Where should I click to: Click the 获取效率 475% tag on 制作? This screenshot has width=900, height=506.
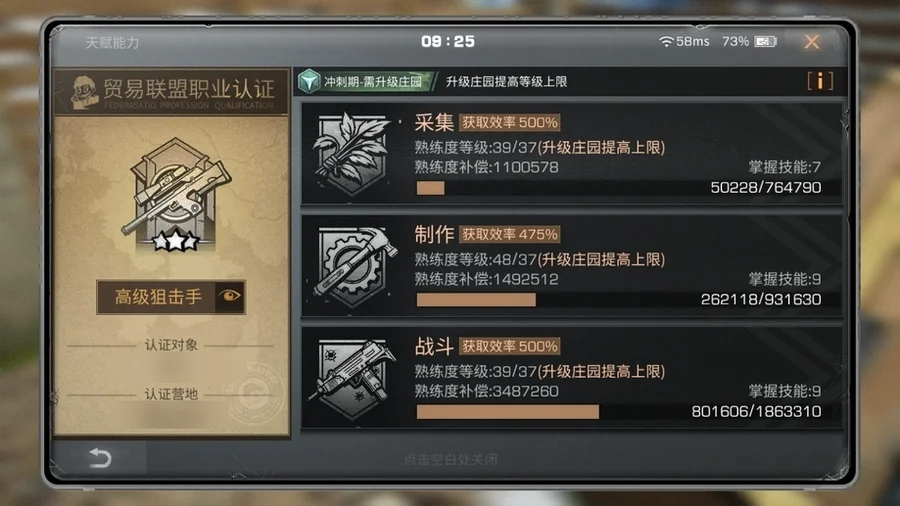pos(510,234)
